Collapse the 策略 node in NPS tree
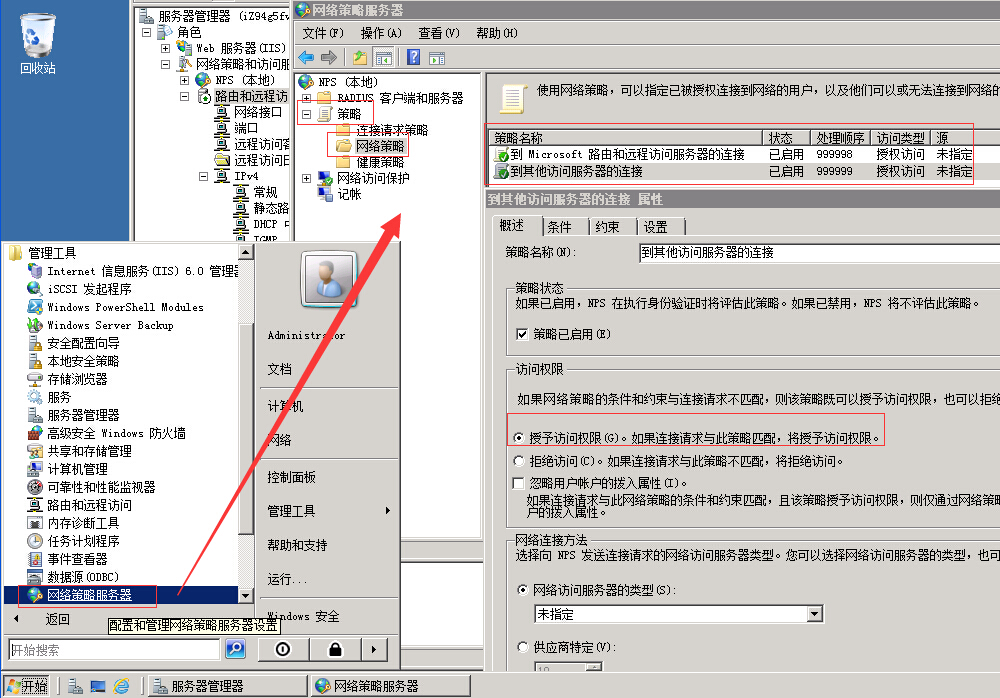The width and height of the screenshot is (1000, 698). click(x=307, y=114)
